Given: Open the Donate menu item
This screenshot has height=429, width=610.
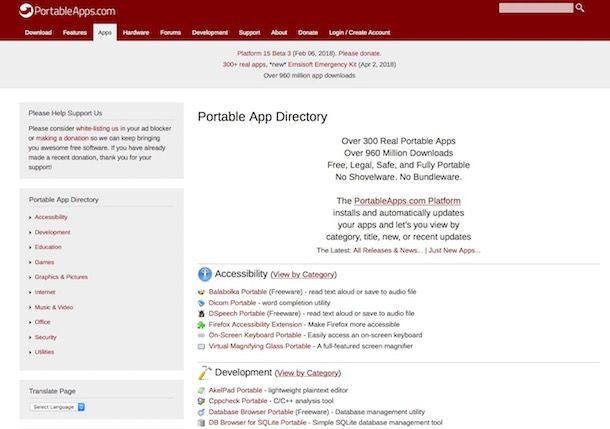Looking at the screenshot, I should [308, 33].
